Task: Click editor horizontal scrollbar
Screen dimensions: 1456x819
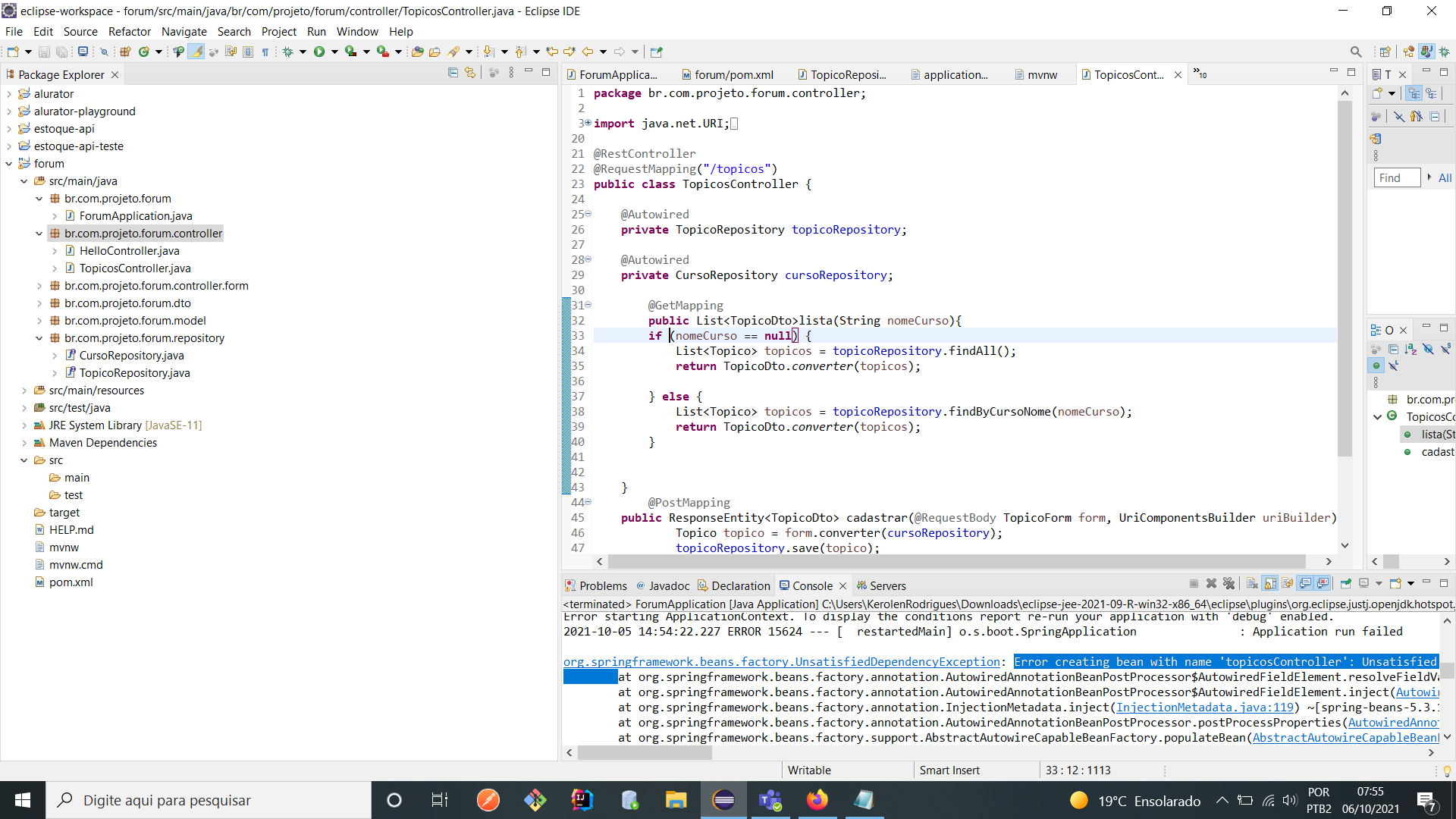Action: point(955,561)
